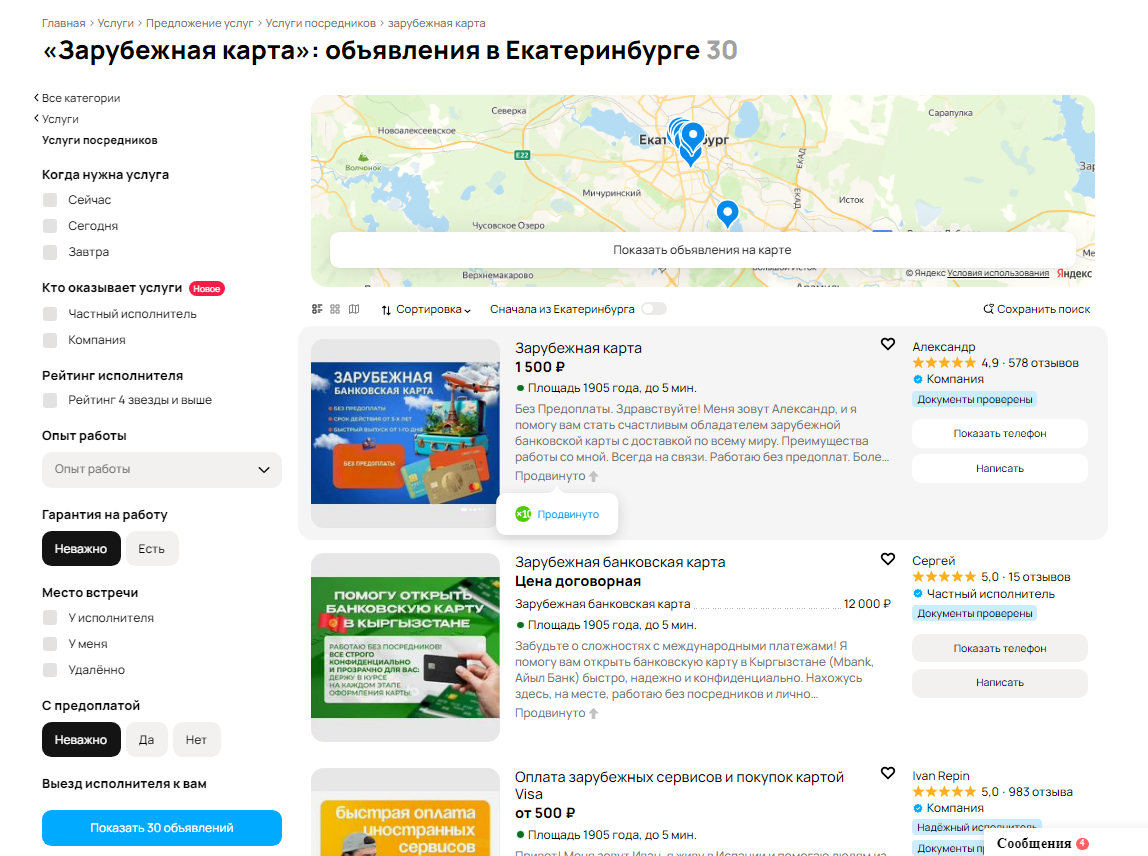This screenshot has width=1148, height=856.
Task: Write a message to Сергей
Action: tap(999, 682)
